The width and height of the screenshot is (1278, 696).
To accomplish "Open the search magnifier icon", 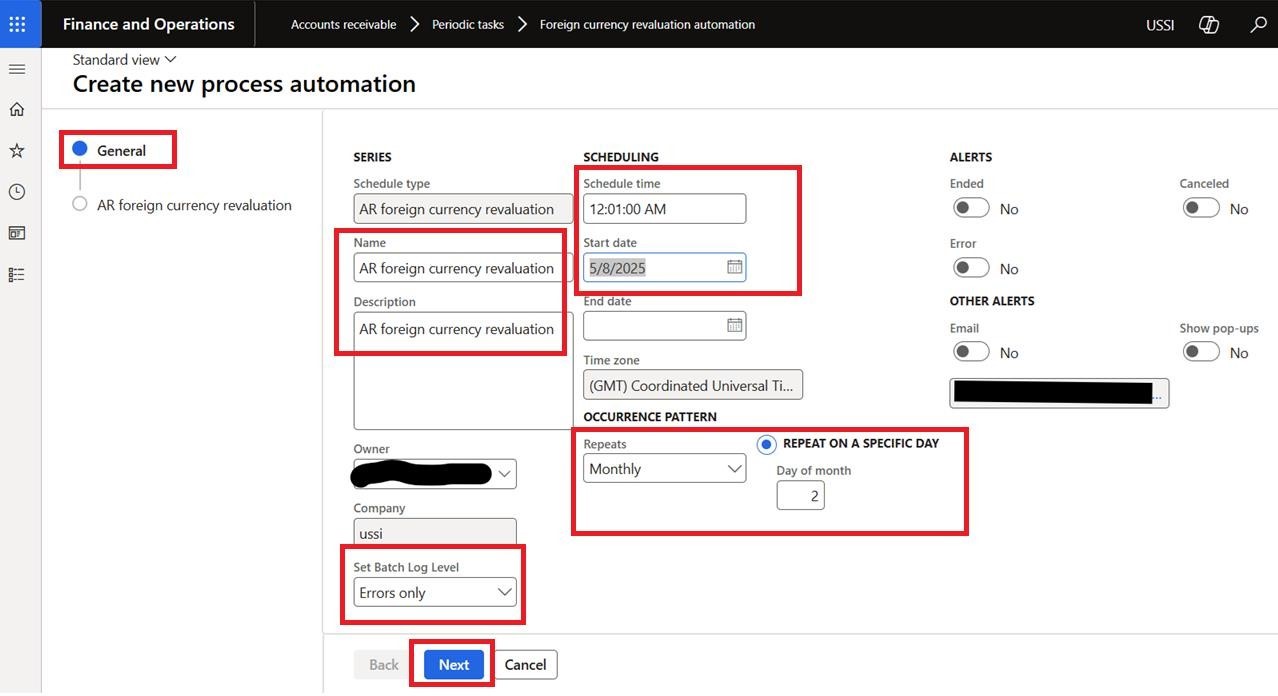I will pos(1258,25).
